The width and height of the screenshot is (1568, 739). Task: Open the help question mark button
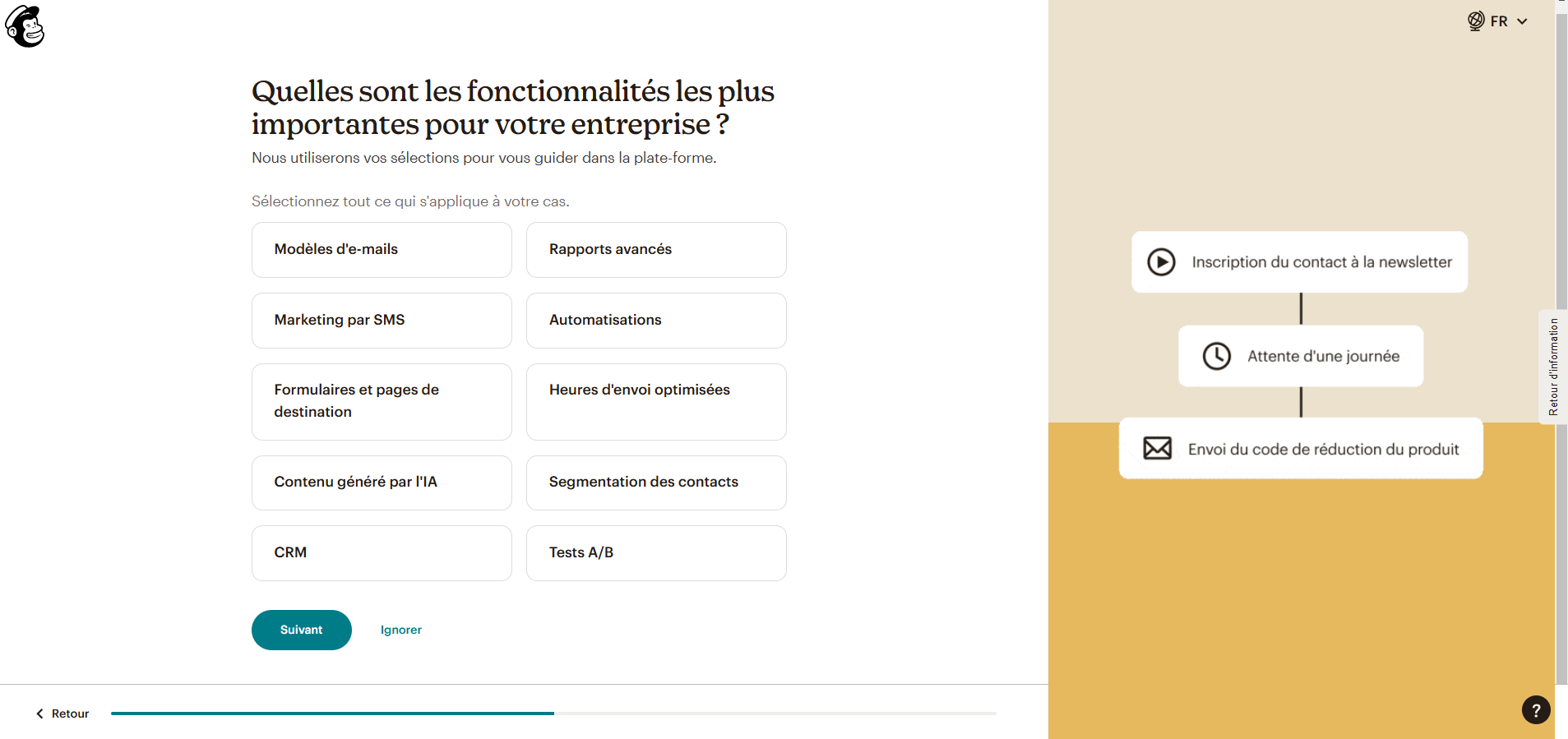point(1535,710)
